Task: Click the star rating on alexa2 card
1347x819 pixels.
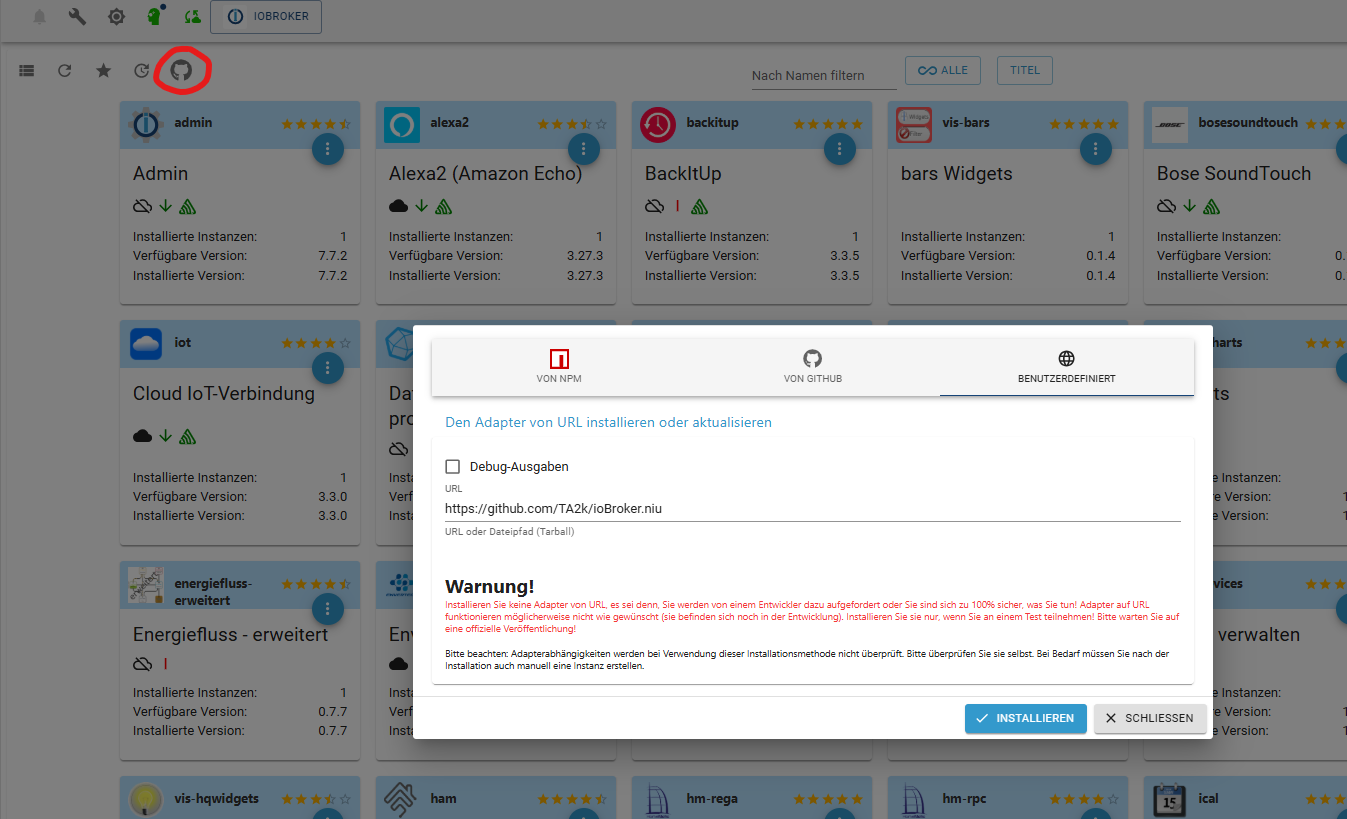Action: click(572, 124)
